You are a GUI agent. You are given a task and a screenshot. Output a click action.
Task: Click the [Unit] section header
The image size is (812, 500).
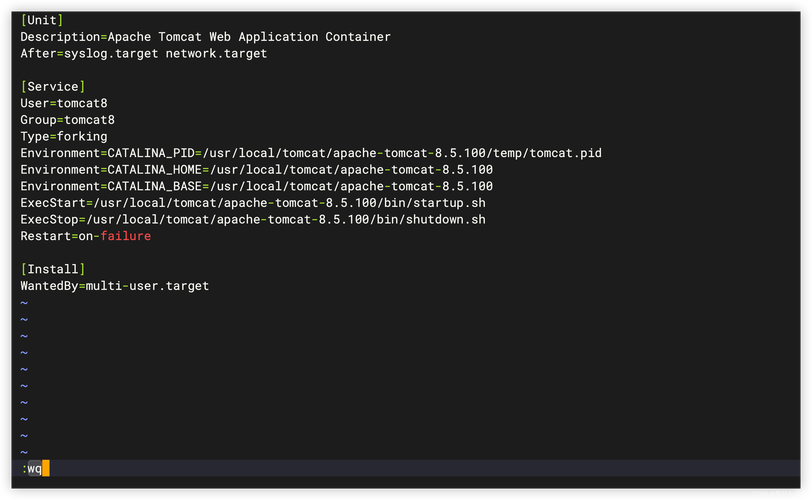(42, 20)
